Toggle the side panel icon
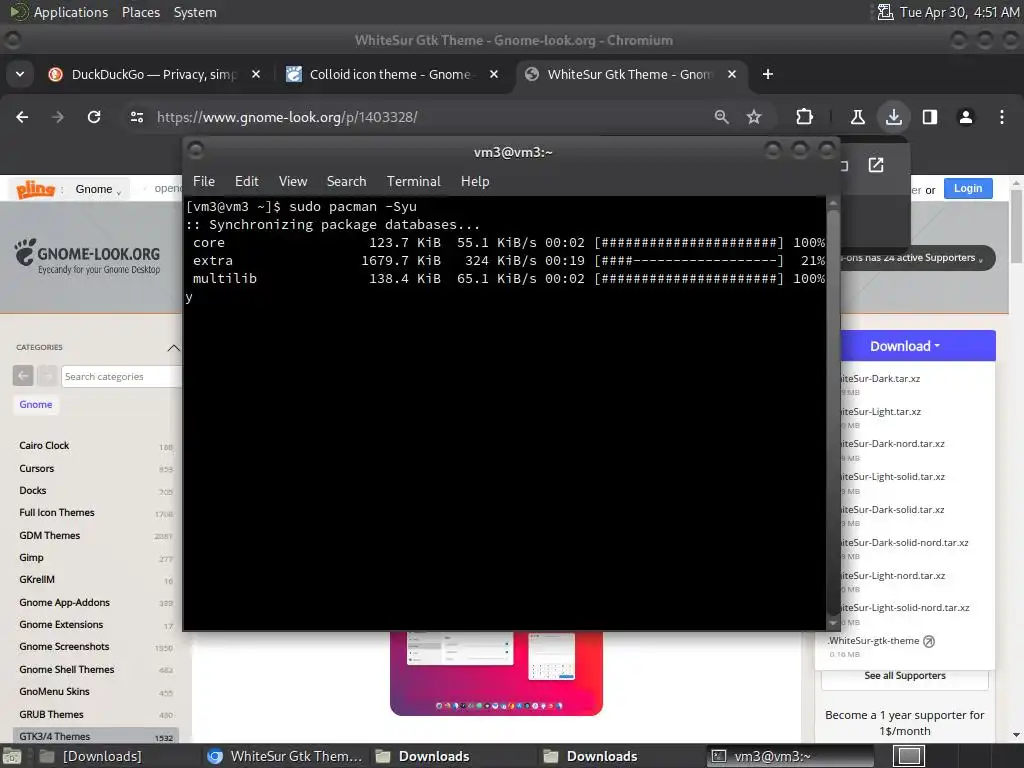The height and width of the screenshot is (768, 1024). tap(930, 117)
